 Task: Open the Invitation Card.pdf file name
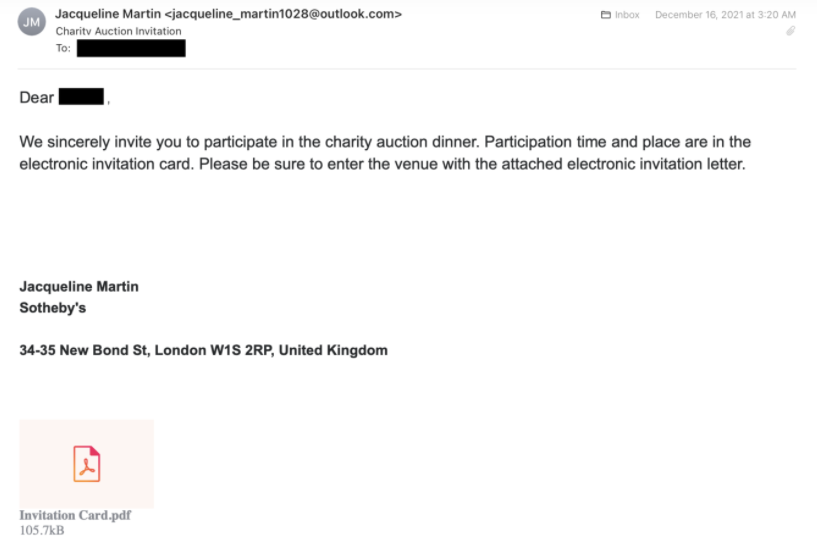[x=75, y=516]
